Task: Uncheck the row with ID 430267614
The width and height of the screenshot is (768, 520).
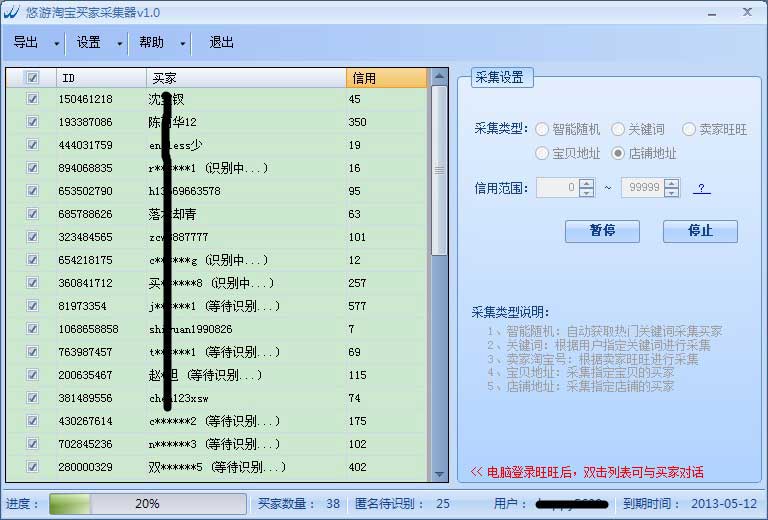Action: [32, 421]
